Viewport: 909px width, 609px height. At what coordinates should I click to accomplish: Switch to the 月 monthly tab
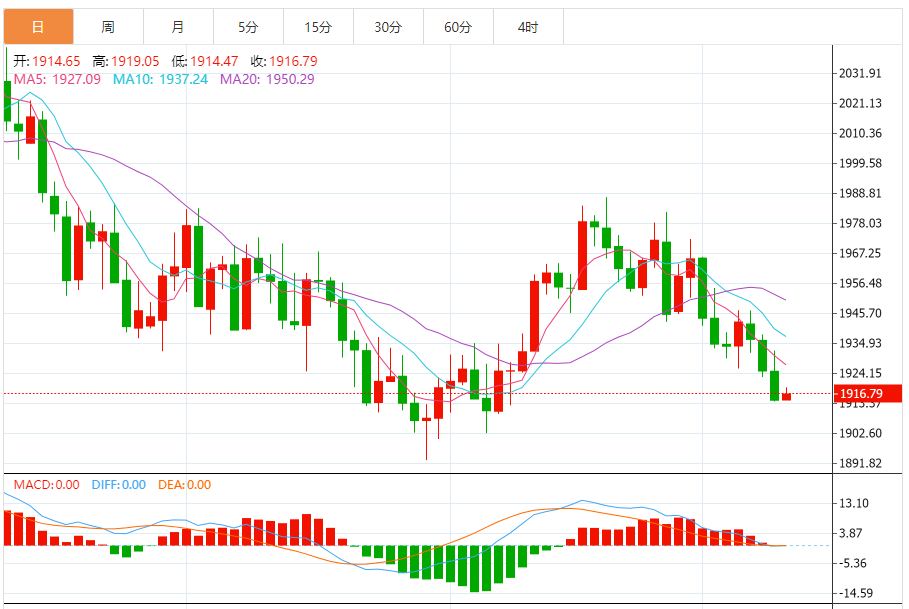[178, 27]
